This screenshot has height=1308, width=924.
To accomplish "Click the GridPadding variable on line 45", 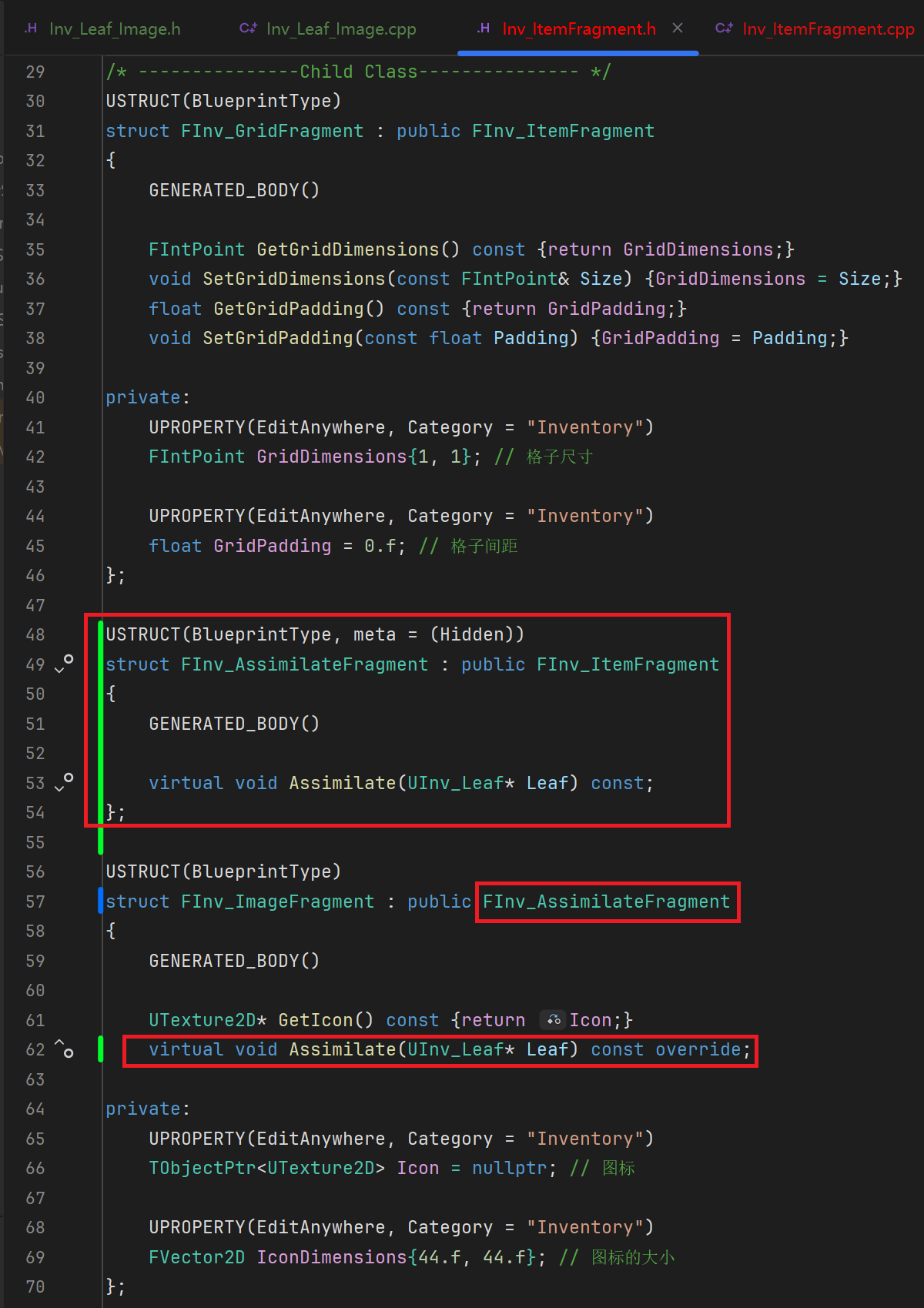I will (x=273, y=546).
